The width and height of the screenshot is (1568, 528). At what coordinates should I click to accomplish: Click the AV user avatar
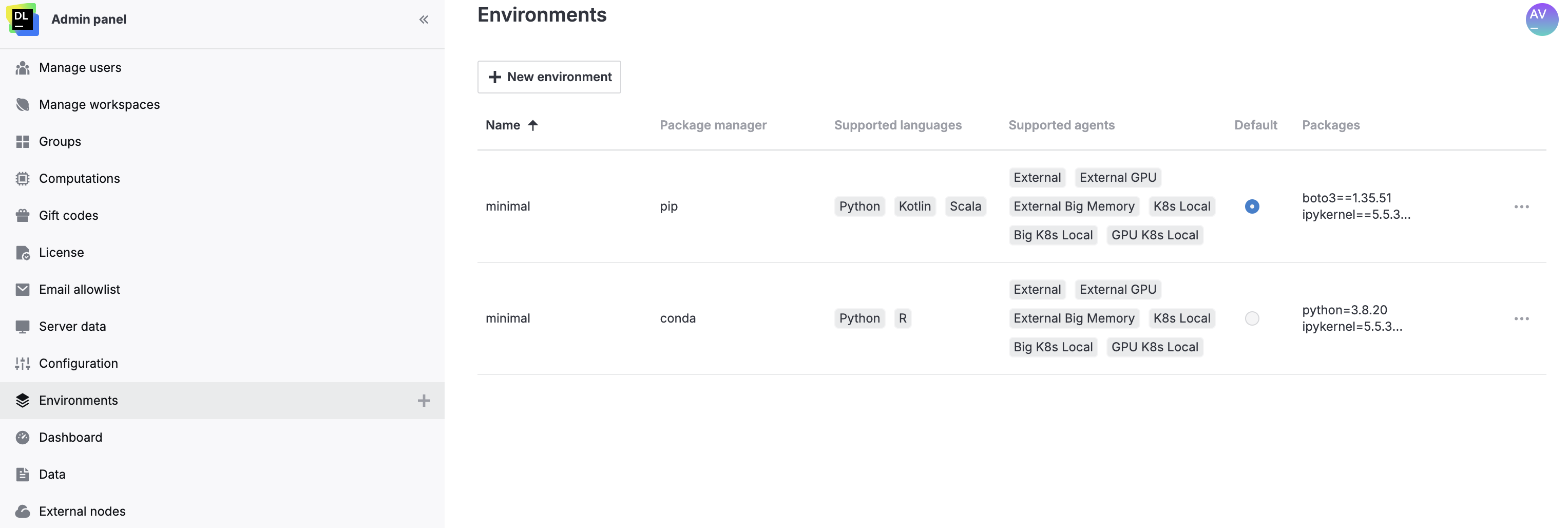click(x=1541, y=19)
